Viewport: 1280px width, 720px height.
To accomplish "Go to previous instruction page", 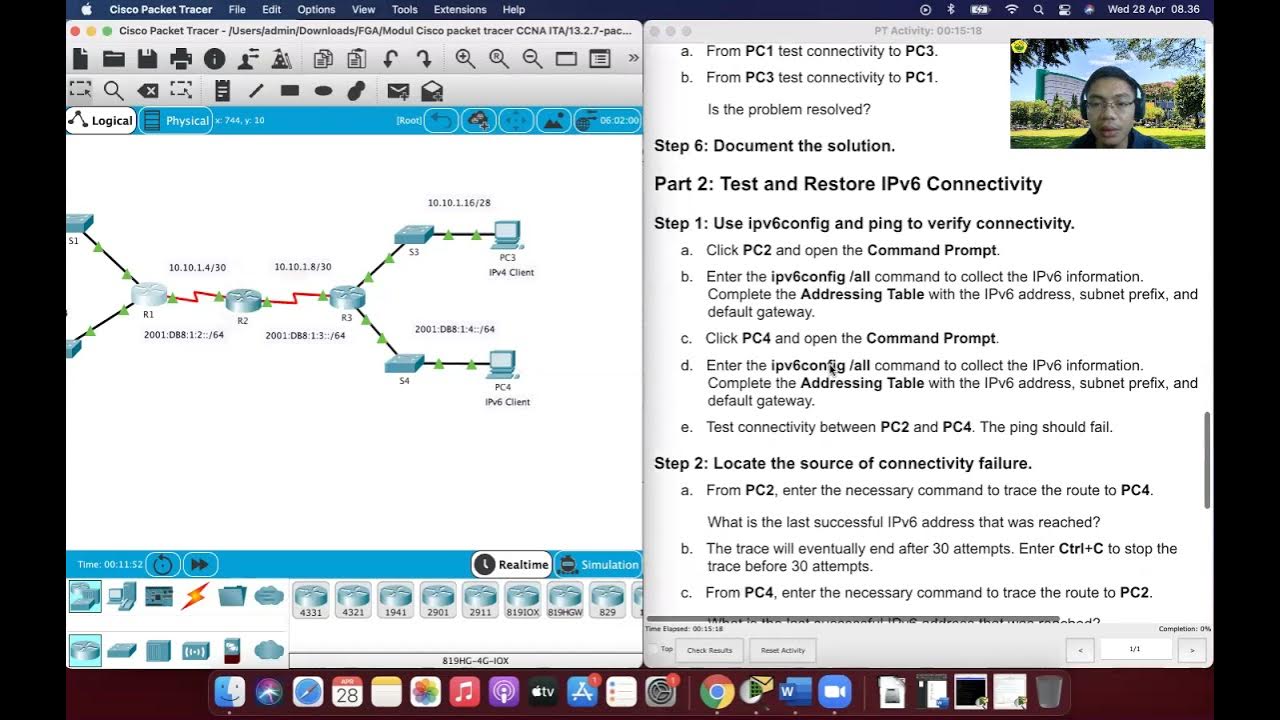I will click(x=1080, y=650).
